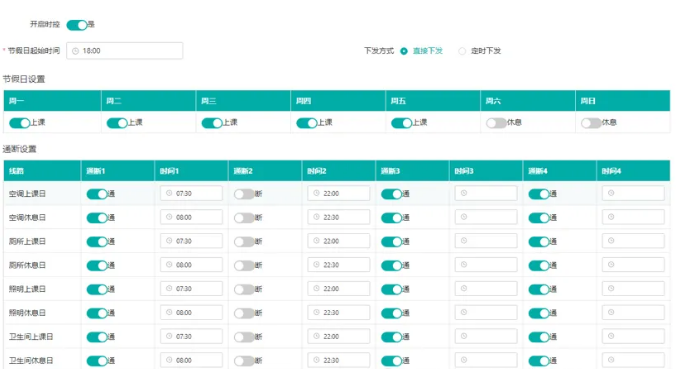This screenshot has height=369, width=682.
Task: Toggle 通断1 switch for 空调上课日
Action: (x=97, y=194)
